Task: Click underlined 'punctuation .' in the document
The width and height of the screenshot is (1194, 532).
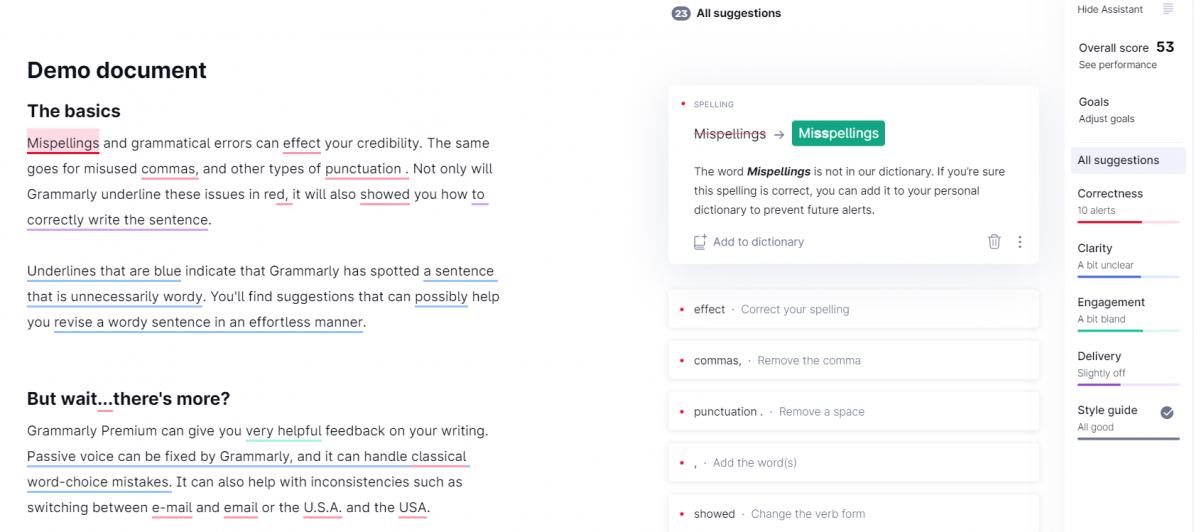Action: 366,169
